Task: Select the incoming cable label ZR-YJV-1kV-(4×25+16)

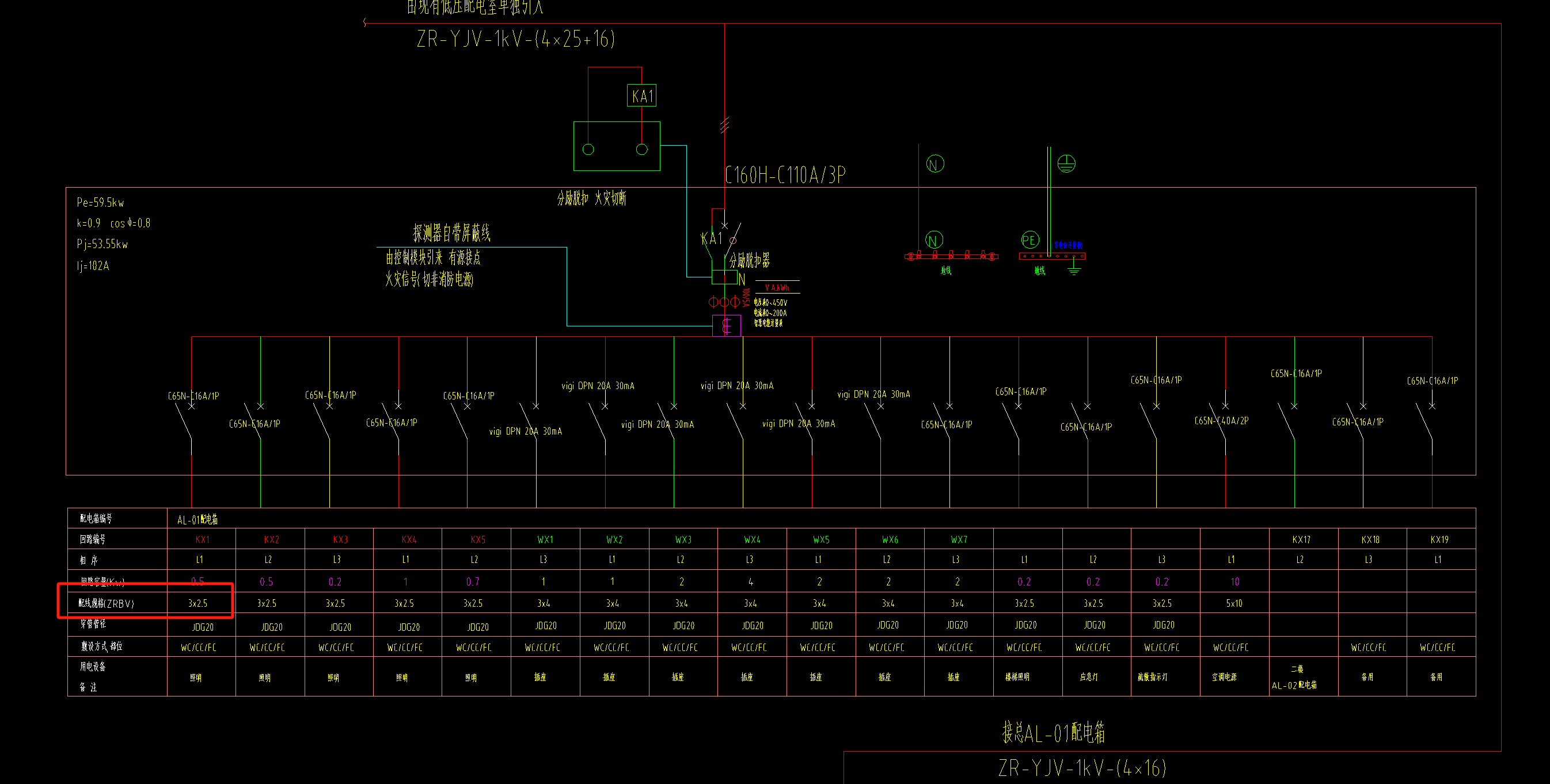Action: click(x=516, y=39)
